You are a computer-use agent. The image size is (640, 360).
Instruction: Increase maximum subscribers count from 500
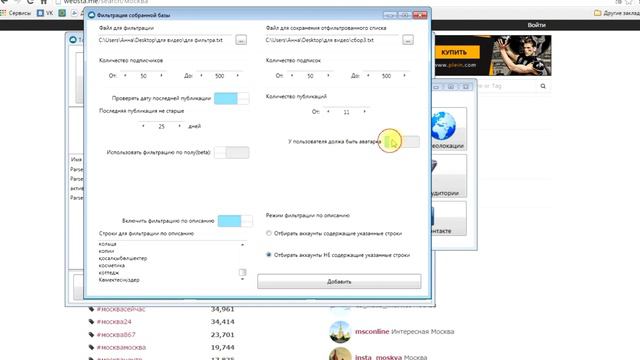[238, 76]
